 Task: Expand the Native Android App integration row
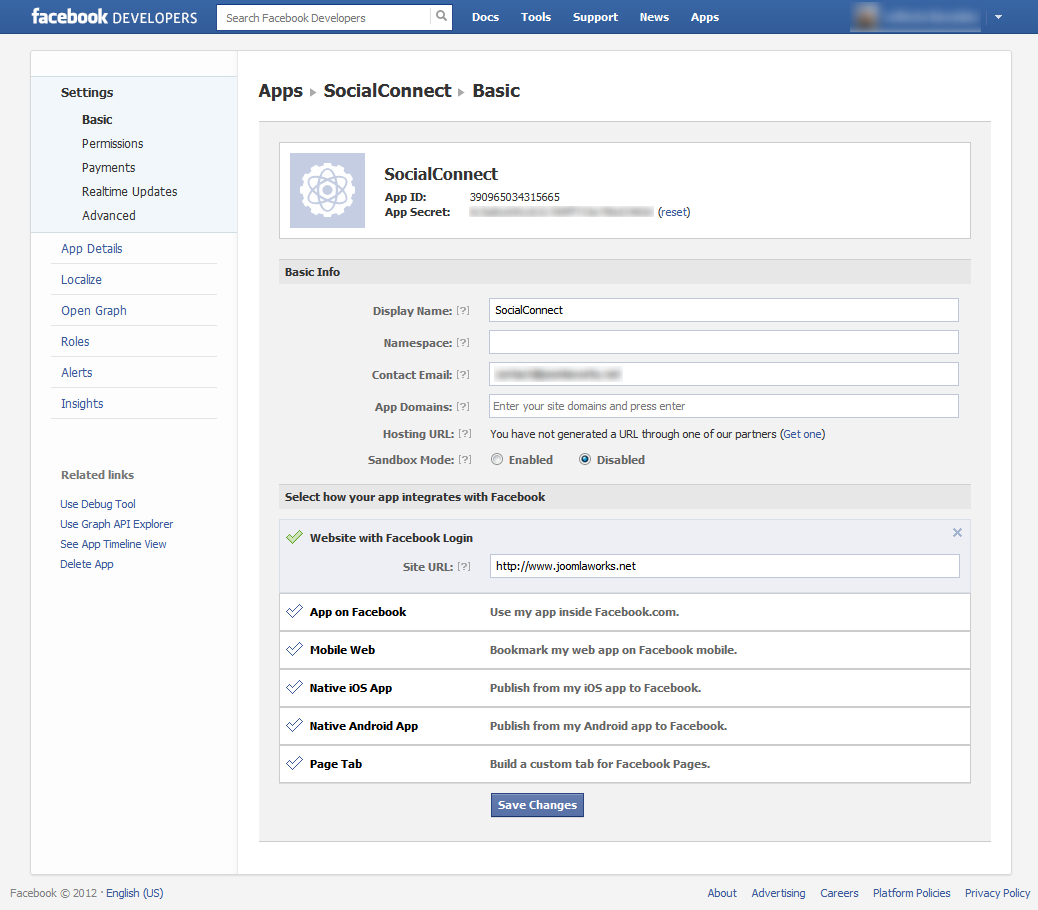(x=625, y=726)
